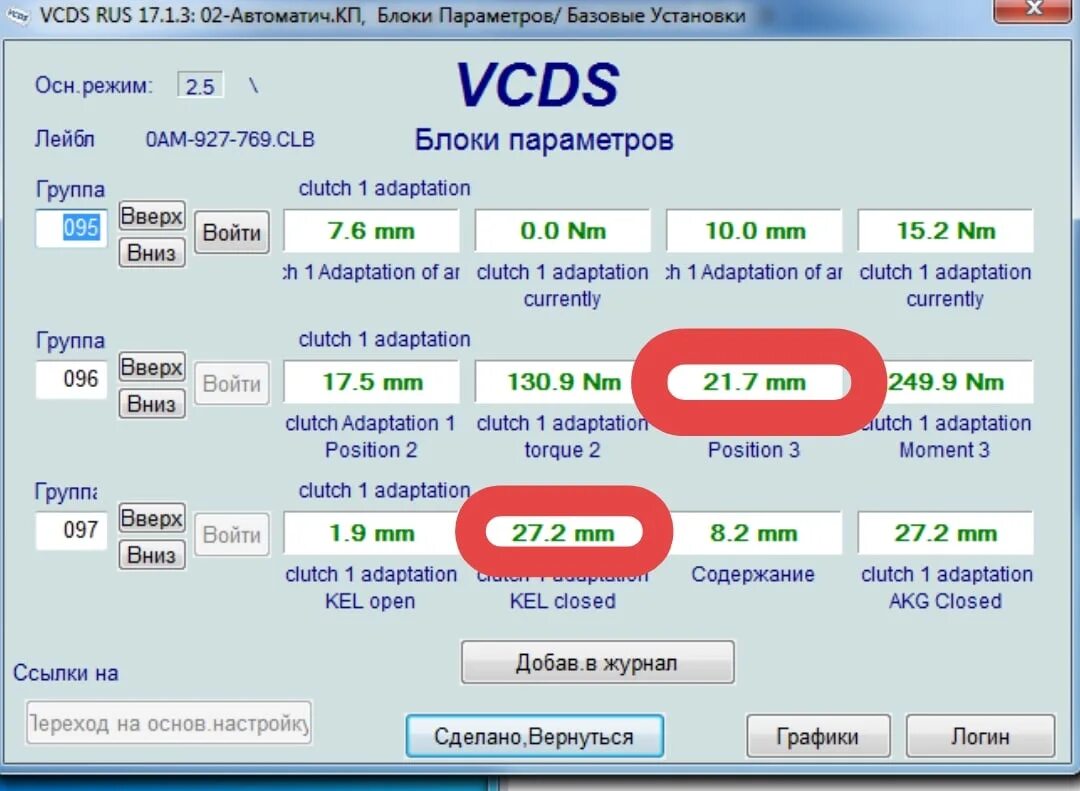Image resolution: width=1080 pixels, height=791 pixels.
Task: Click the 'Position 2' label
Action: point(371,451)
